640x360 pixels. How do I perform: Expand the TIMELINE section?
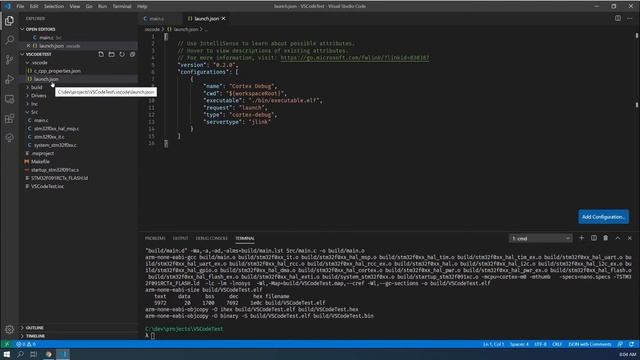(36, 336)
